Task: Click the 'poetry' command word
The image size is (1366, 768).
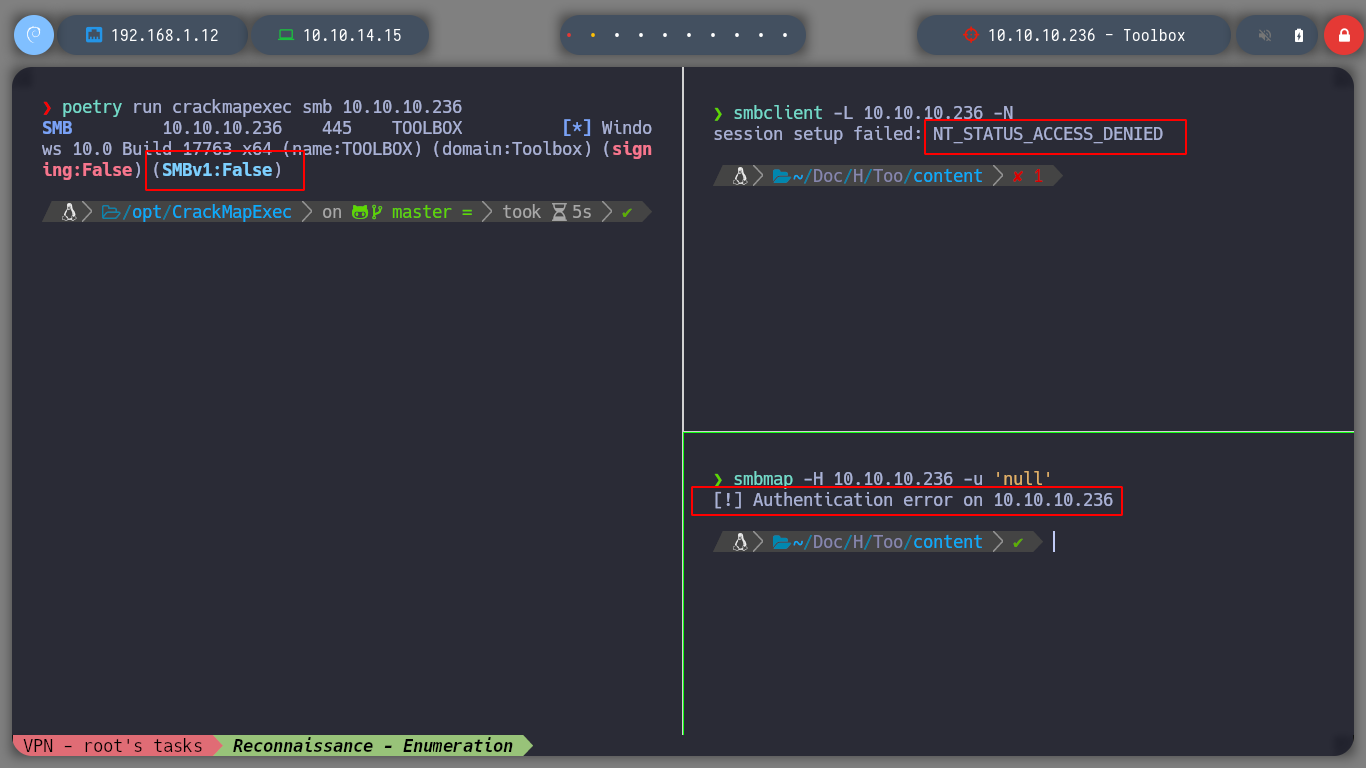Action: click(x=92, y=107)
